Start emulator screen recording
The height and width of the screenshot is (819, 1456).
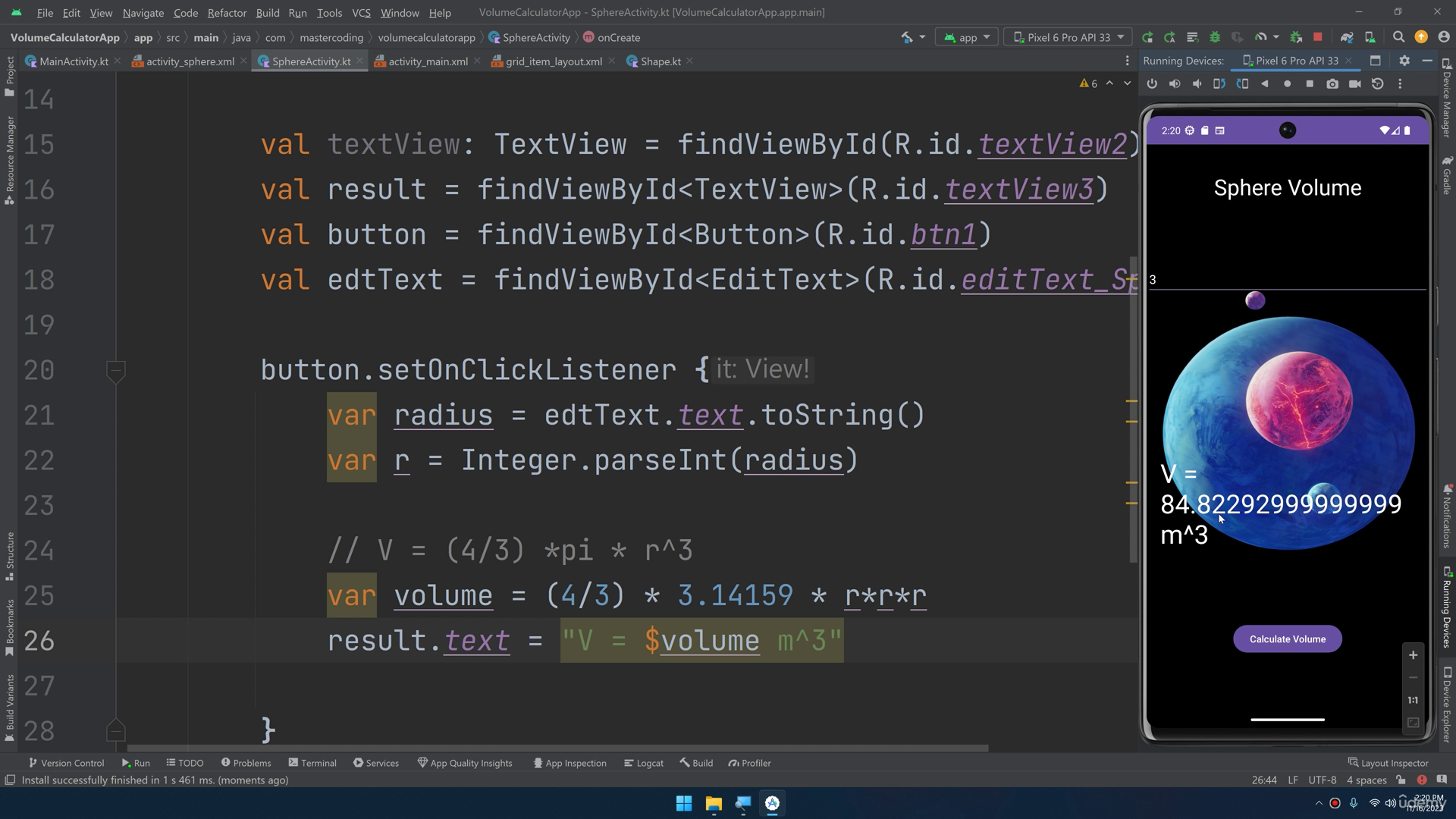1355,84
